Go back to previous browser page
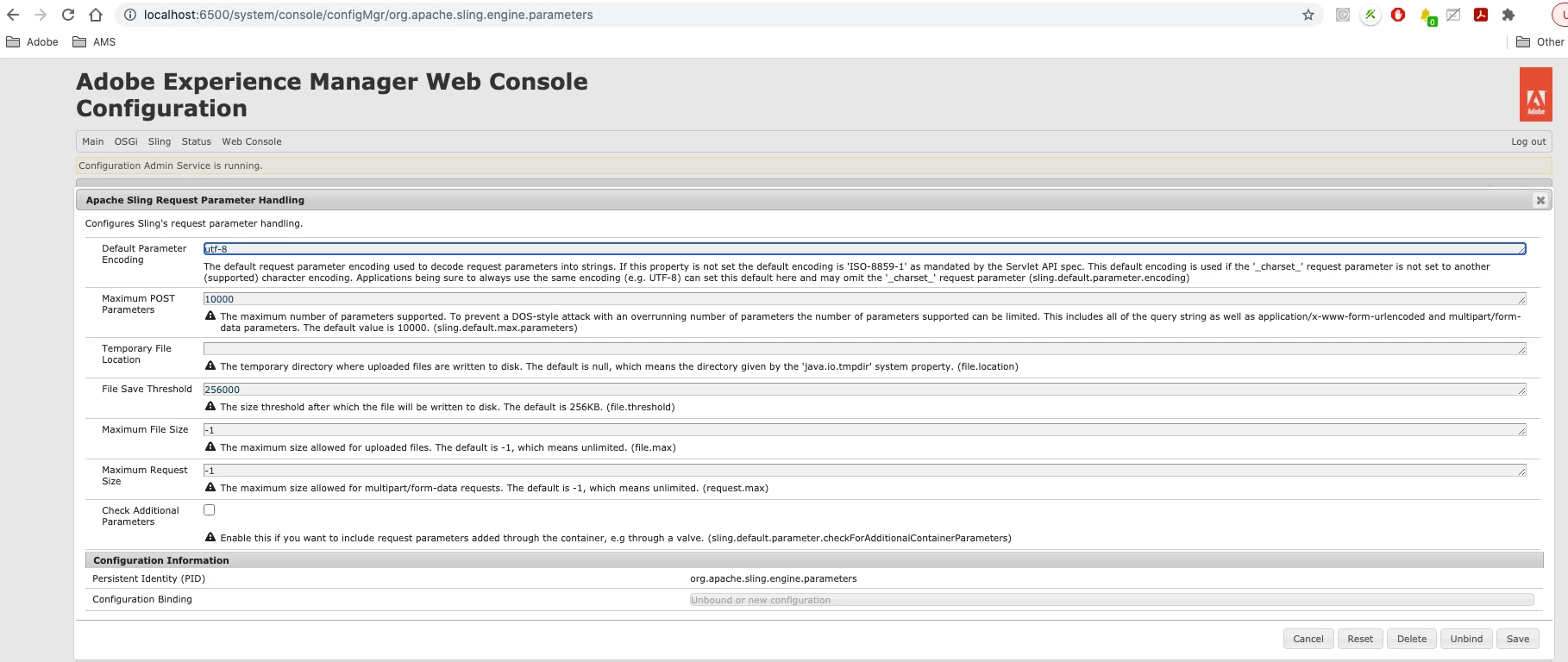Screen dimensions: 1568x662 (x=13, y=15)
